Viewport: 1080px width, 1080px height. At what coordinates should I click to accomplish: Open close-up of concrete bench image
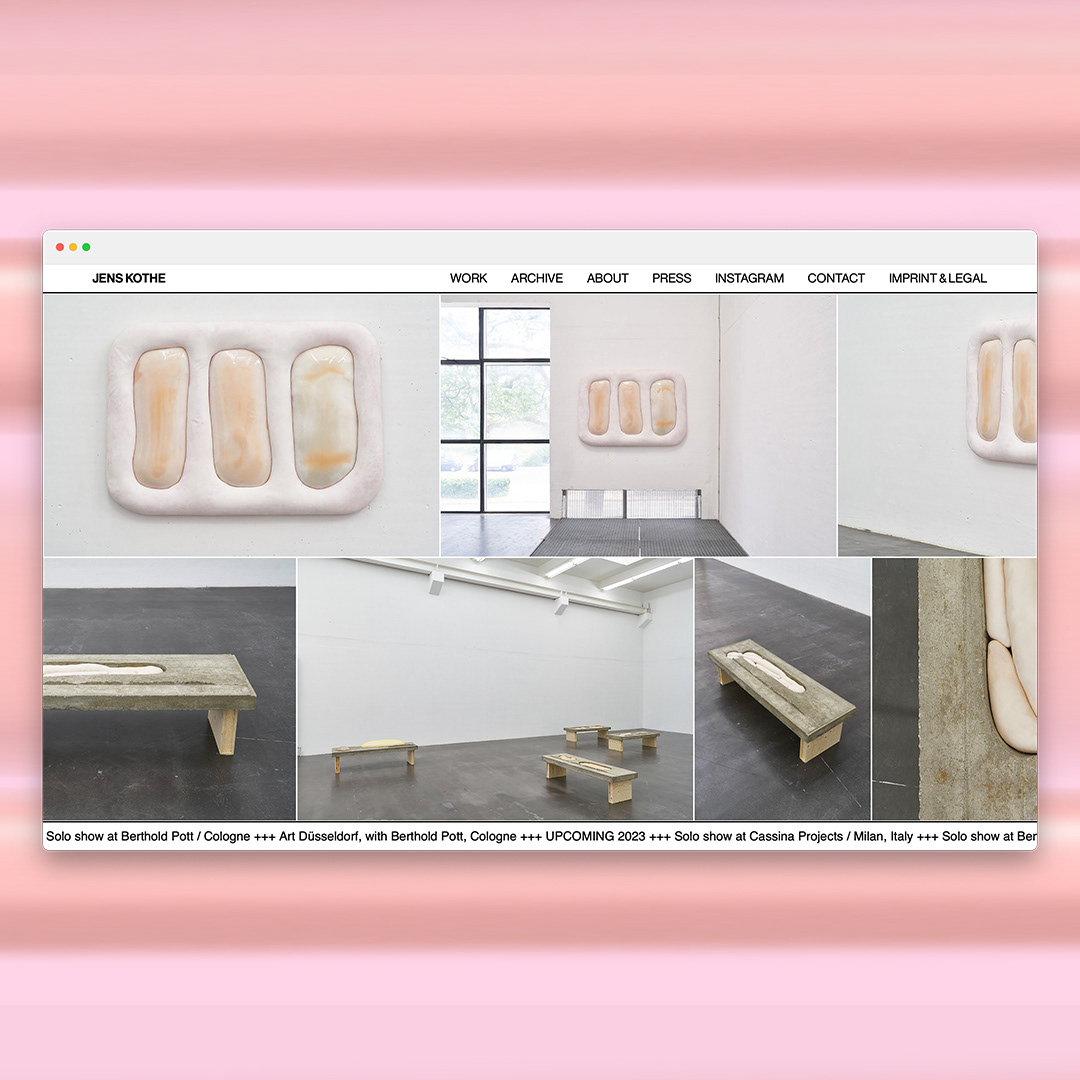(x=169, y=689)
